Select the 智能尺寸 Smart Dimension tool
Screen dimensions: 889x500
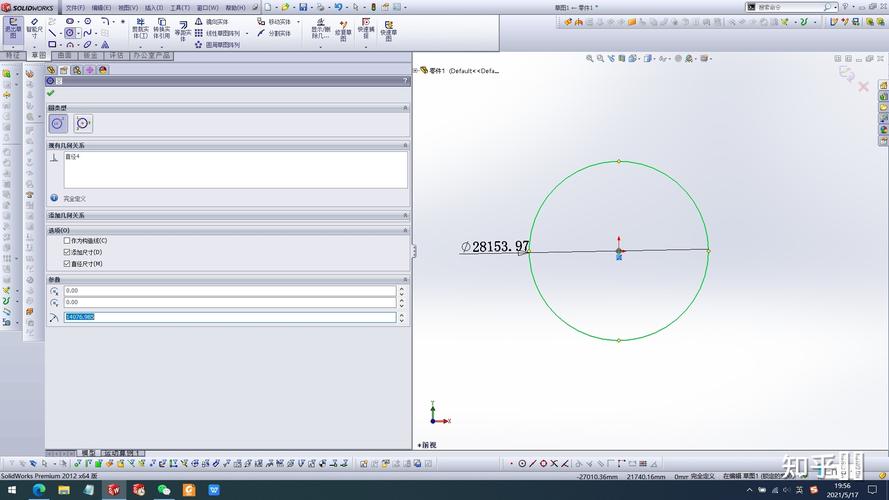tap(35, 26)
